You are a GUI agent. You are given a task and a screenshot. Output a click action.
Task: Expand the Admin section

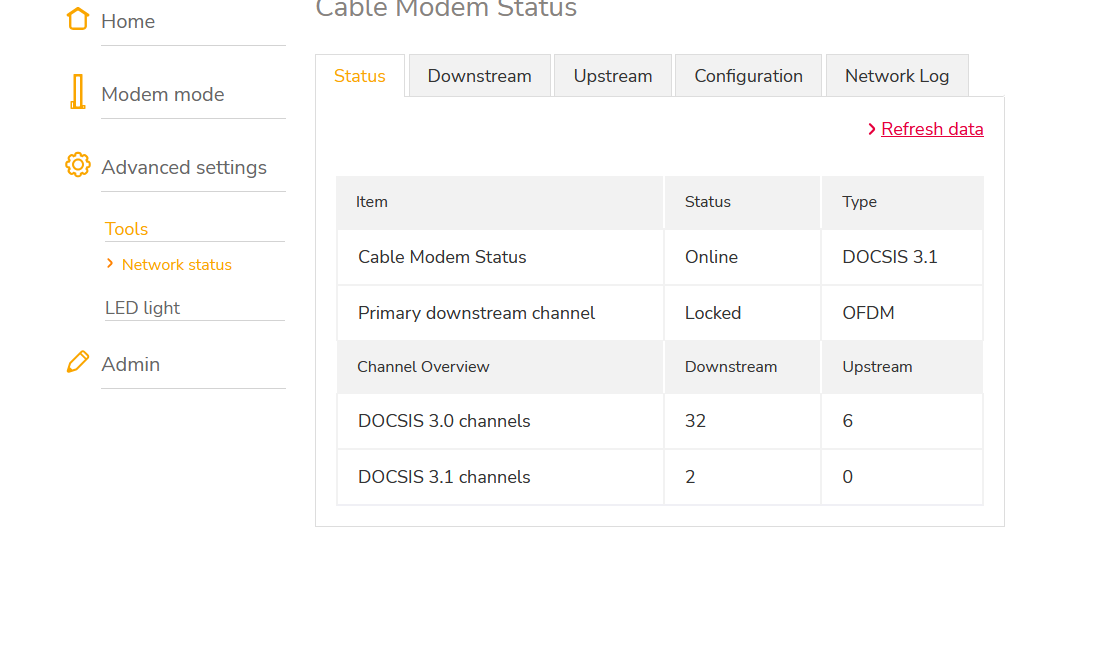tap(131, 364)
